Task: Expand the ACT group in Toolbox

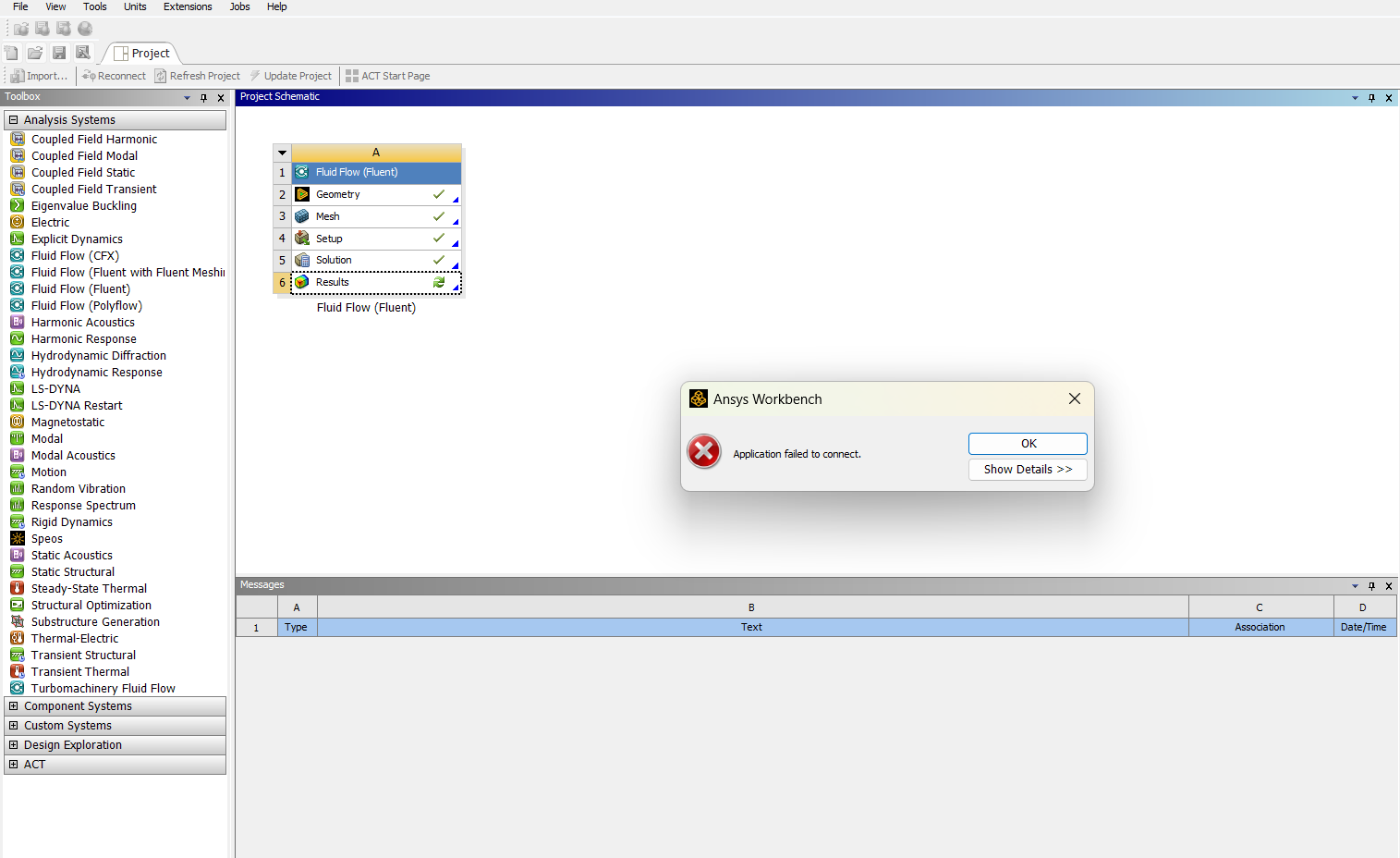Action: pos(13,765)
